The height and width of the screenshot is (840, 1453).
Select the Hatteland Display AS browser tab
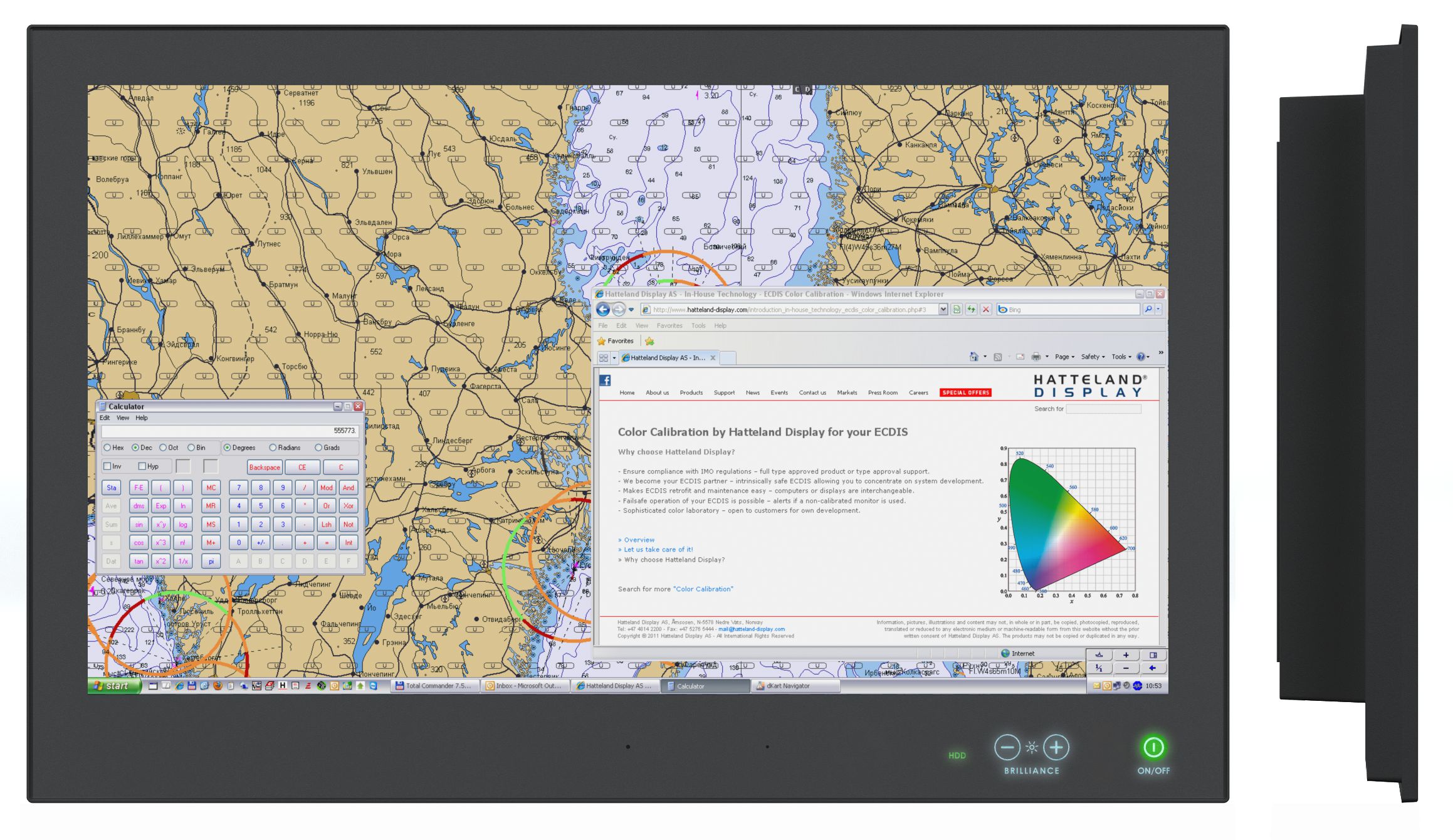[668, 358]
